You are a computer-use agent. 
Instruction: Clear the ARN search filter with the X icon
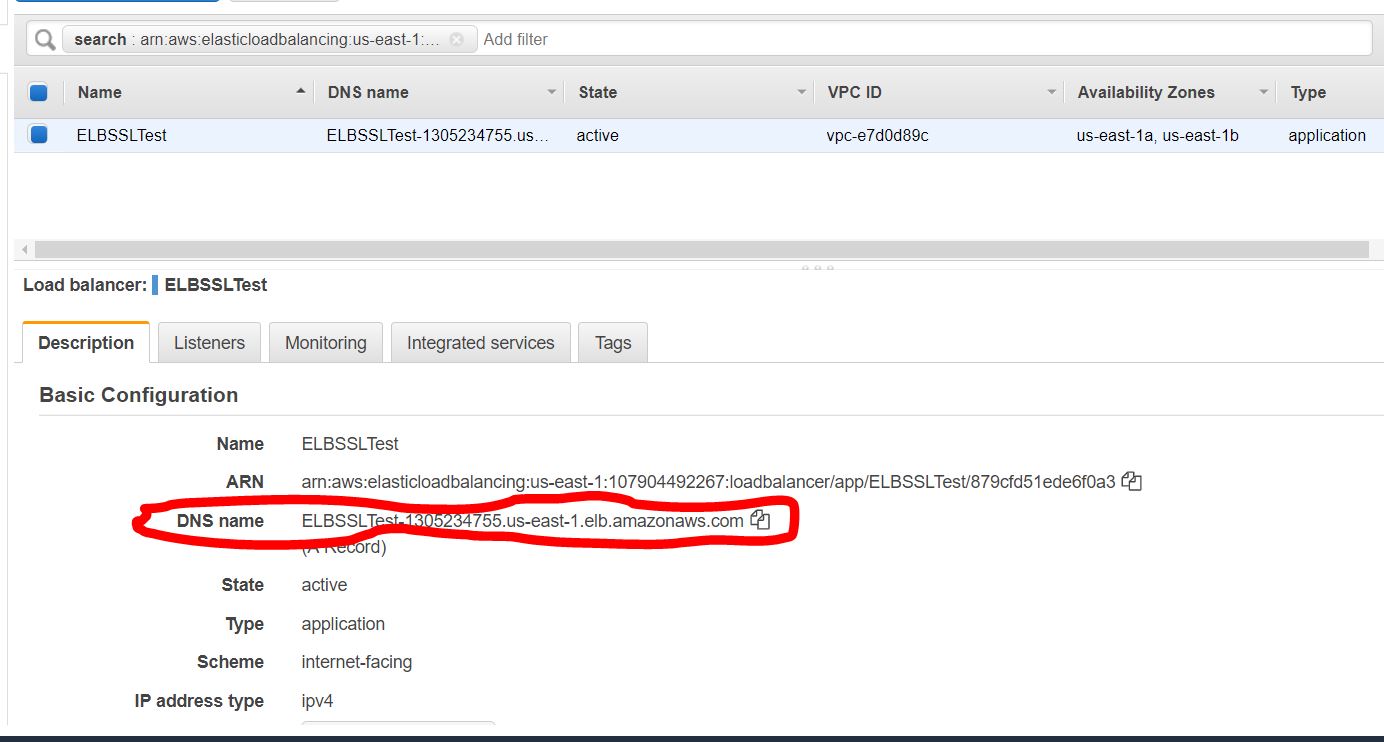tap(457, 39)
